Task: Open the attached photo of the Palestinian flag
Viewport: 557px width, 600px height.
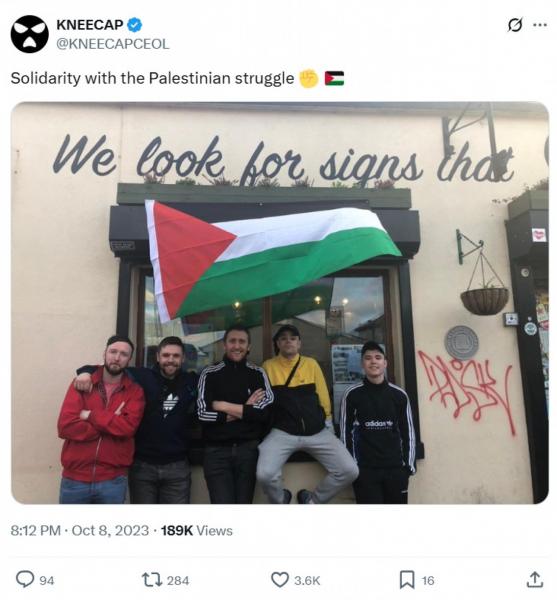Action: tap(280, 303)
